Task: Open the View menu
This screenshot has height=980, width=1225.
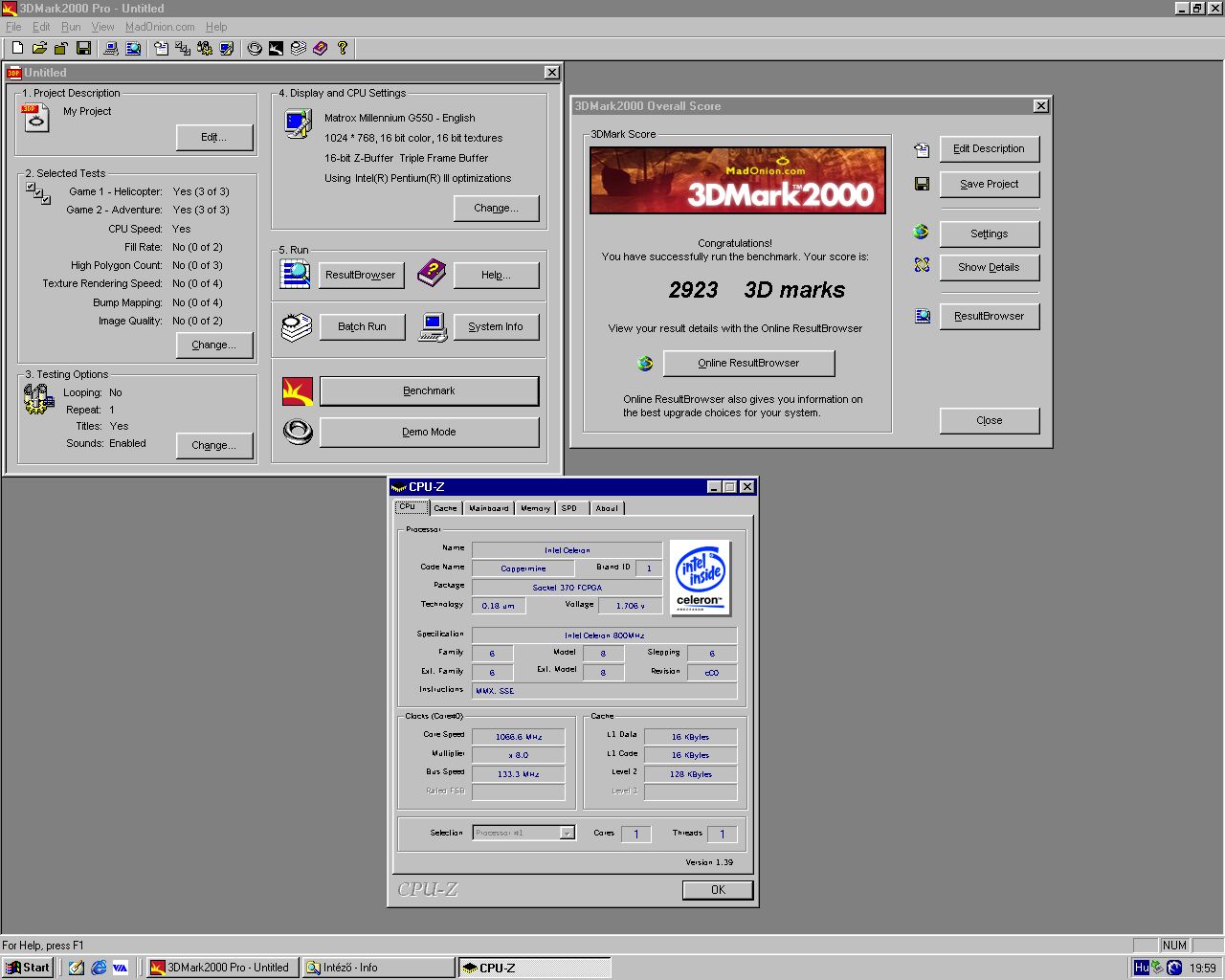Action: 102,27
